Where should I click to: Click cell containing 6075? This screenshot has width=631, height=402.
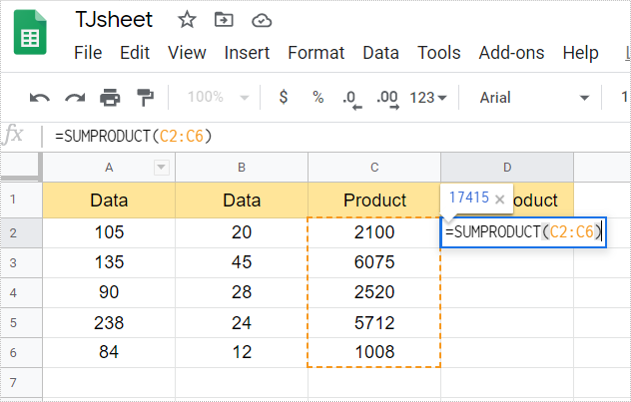pyautogui.click(x=374, y=263)
